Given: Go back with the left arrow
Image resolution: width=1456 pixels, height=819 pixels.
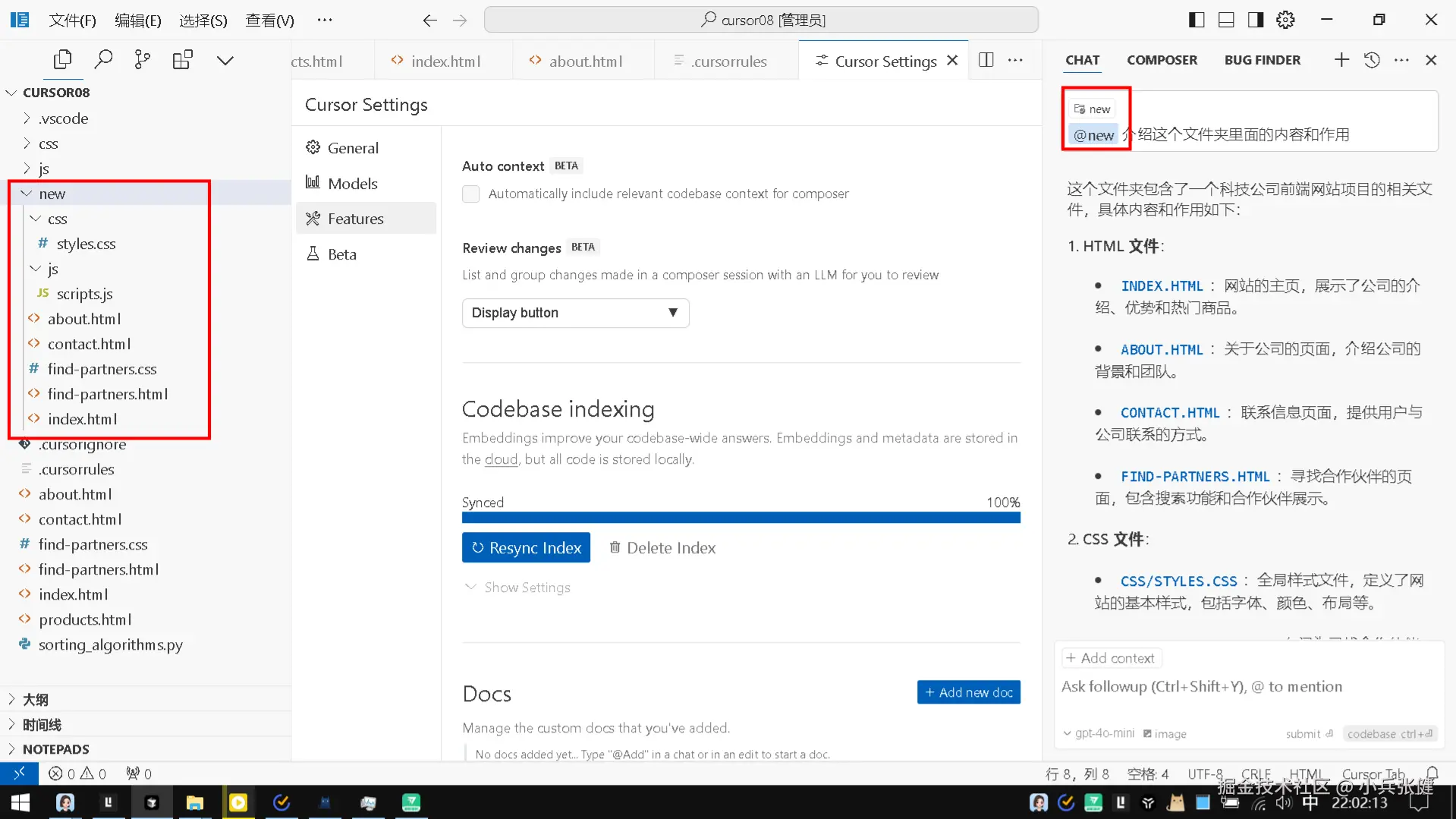Looking at the screenshot, I should (429, 20).
